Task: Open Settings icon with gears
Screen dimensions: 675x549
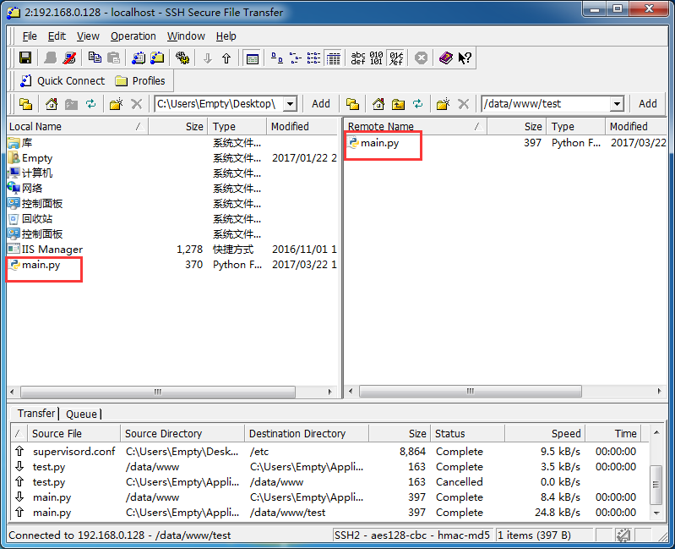Action: point(183,58)
